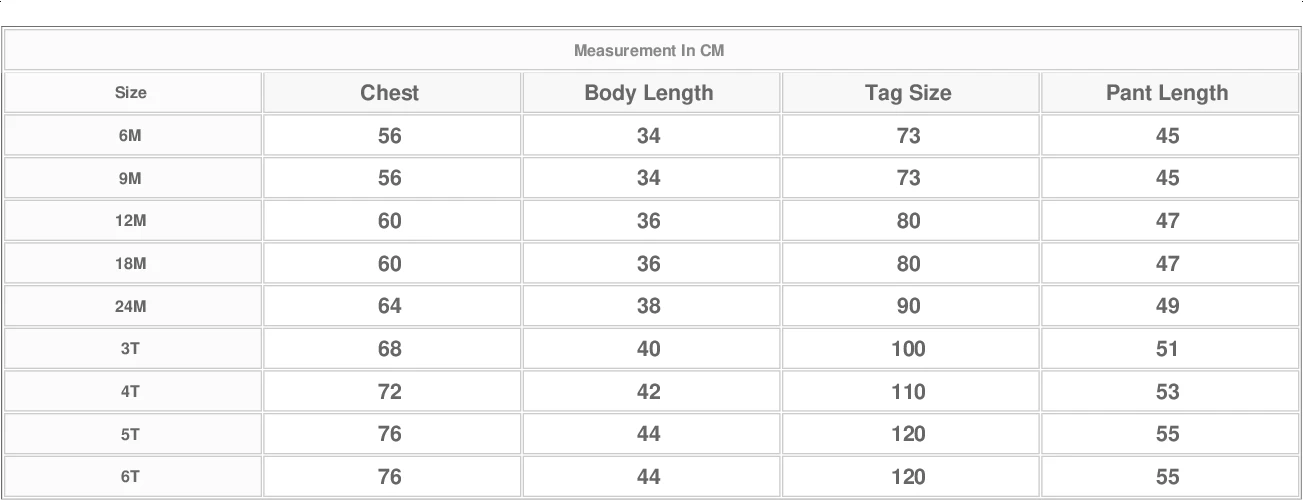The height and width of the screenshot is (500, 1303).
Task: Select the Pant Length column header
Action: pyautogui.click(x=1167, y=93)
